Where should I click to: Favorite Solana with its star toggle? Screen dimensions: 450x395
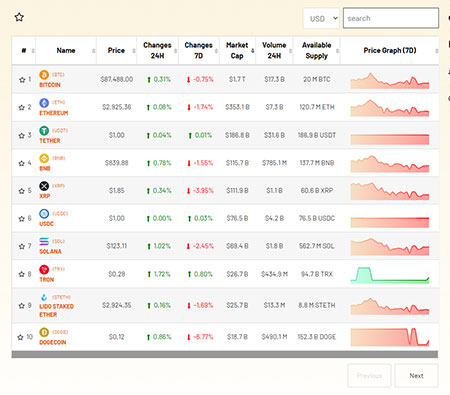(x=22, y=246)
